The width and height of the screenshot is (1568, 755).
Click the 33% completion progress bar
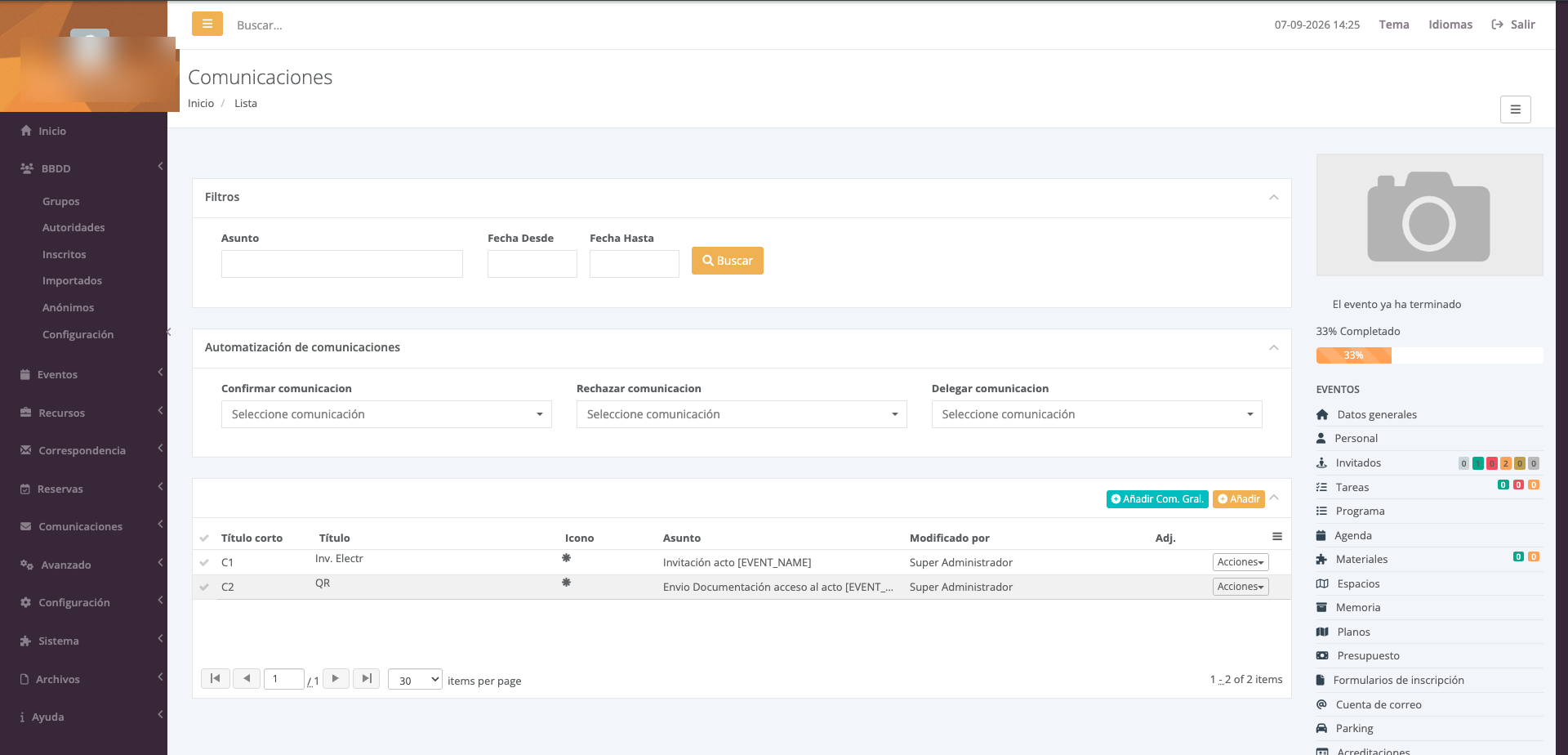(x=1429, y=355)
